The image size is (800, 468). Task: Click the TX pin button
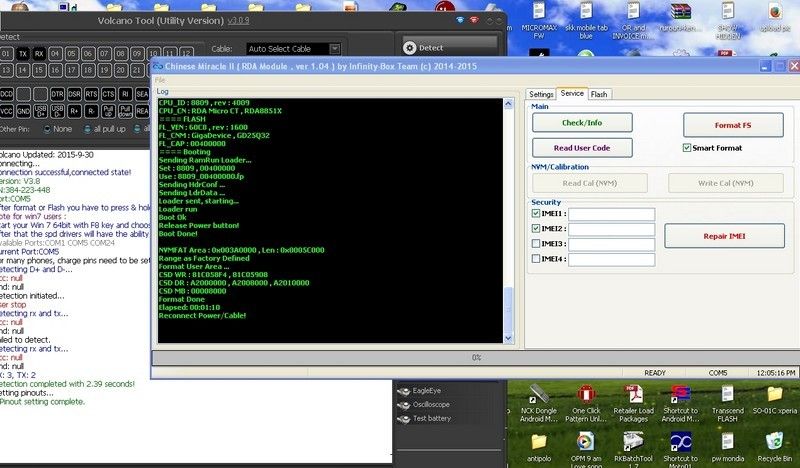coord(23,53)
